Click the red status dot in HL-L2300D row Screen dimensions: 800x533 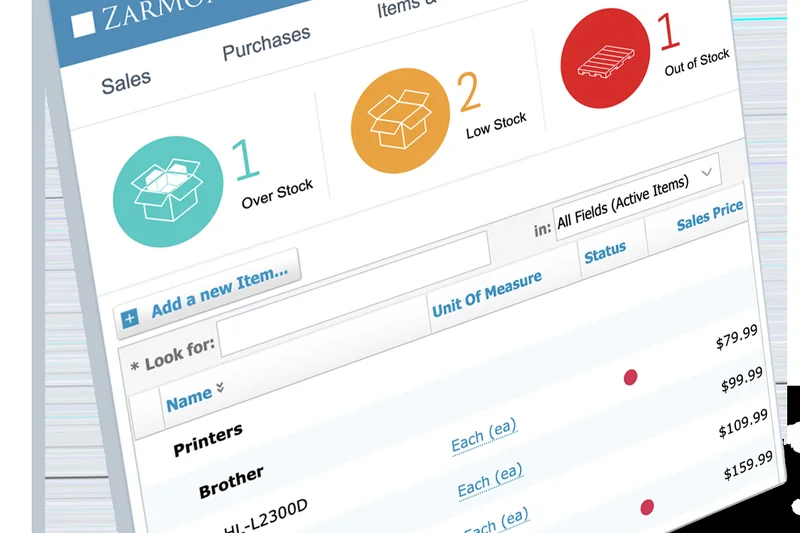point(631,377)
